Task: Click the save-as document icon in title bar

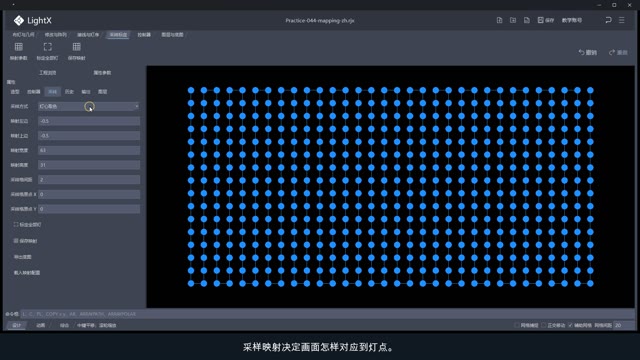Action: tap(527, 20)
